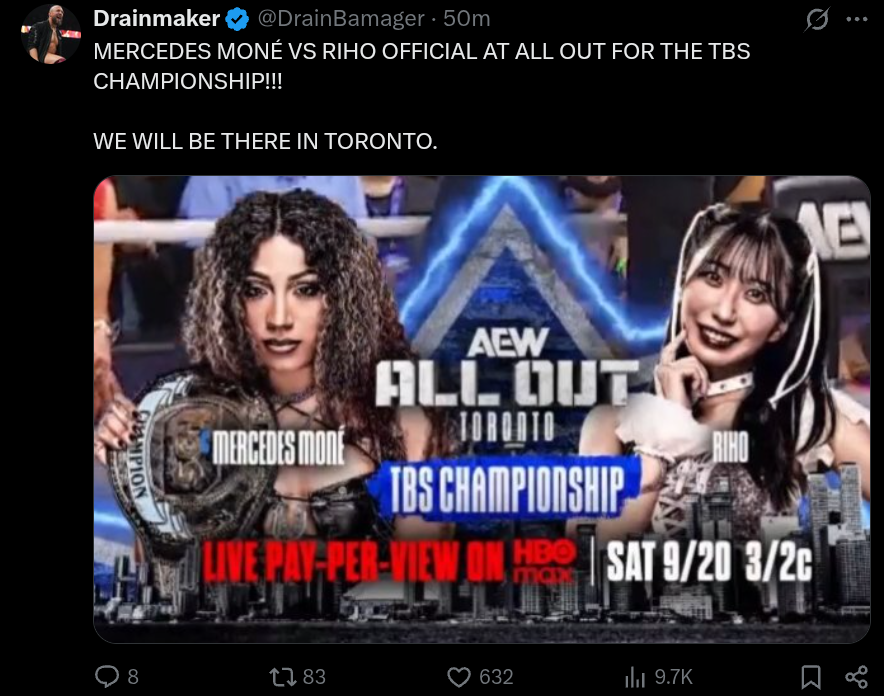Click the tweet text about Mercedes Moné
Image resolution: width=884 pixels, height=696 pixels.
(422, 67)
